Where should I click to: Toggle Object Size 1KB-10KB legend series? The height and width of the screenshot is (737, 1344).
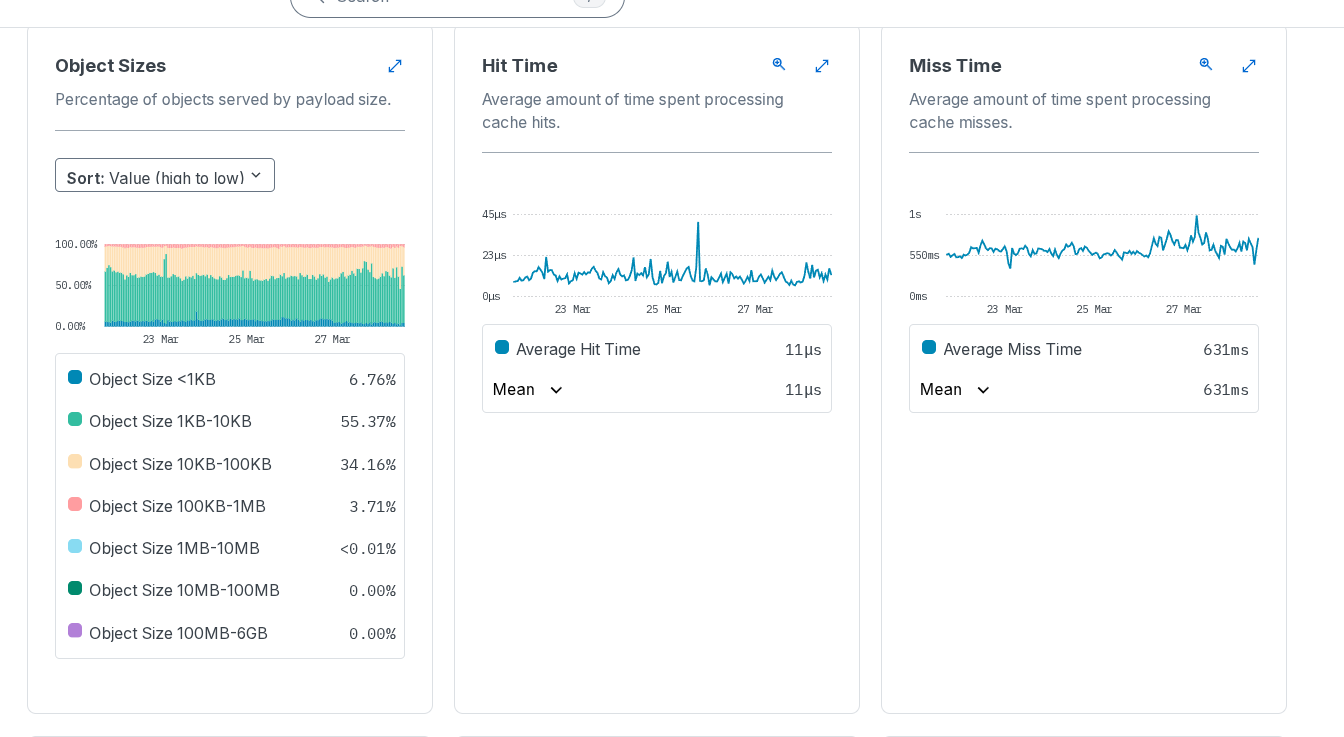tap(170, 421)
